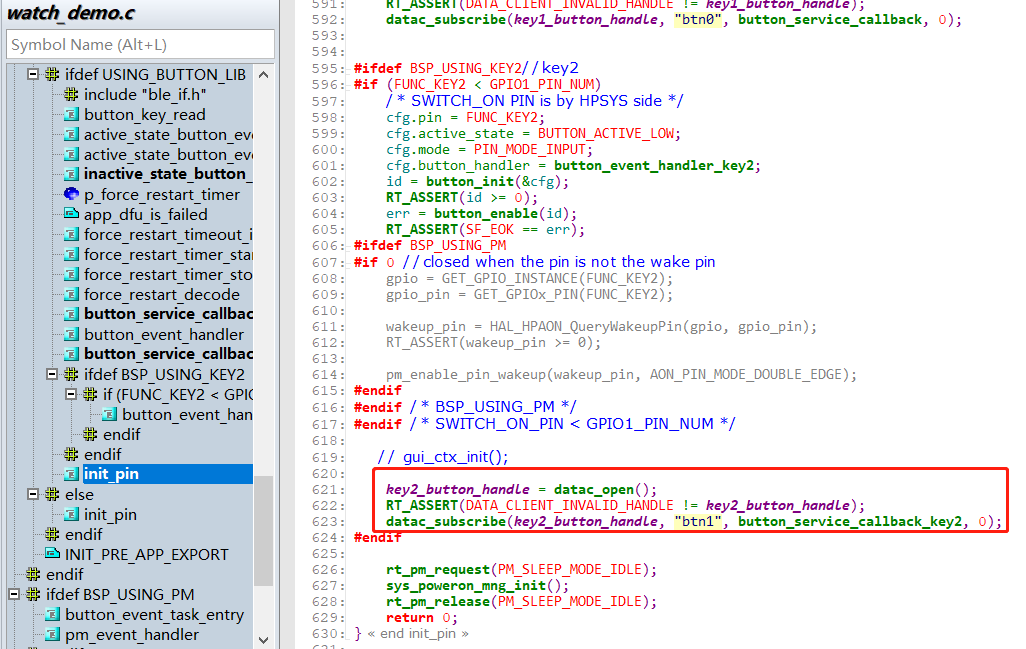The height and width of the screenshot is (649, 1026).
Task: Click the function icon for force_restart_timeout_i
Action: point(71,235)
